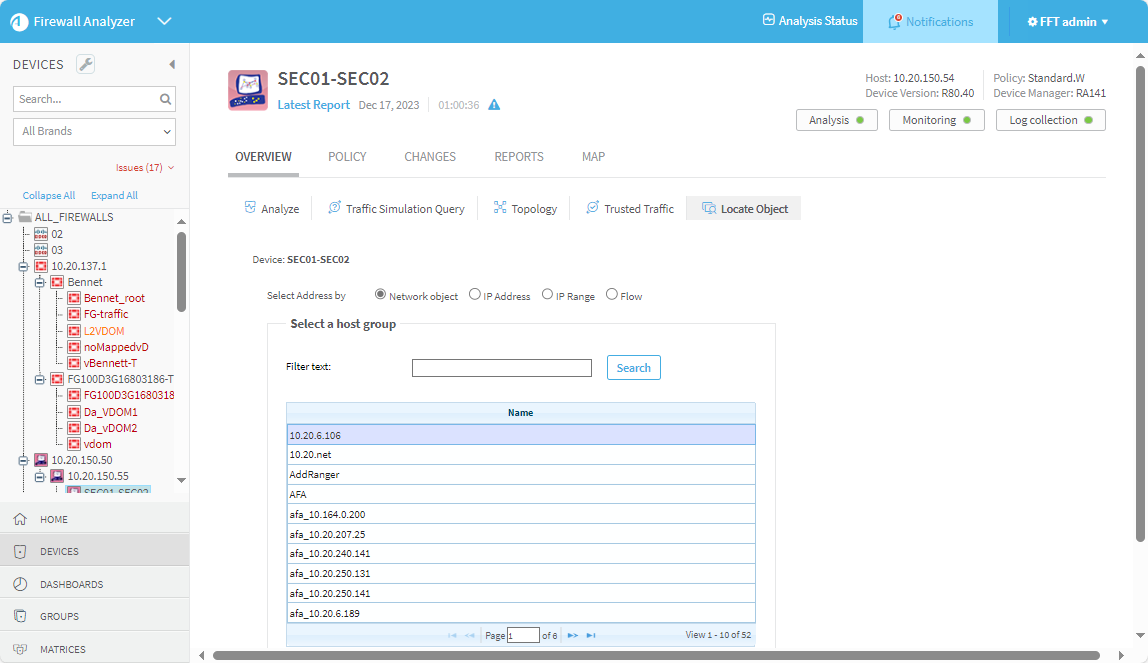Viewport: 1148px width, 663px height.
Task: Click the Filter text input field
Action: click(x=501, y=368)
